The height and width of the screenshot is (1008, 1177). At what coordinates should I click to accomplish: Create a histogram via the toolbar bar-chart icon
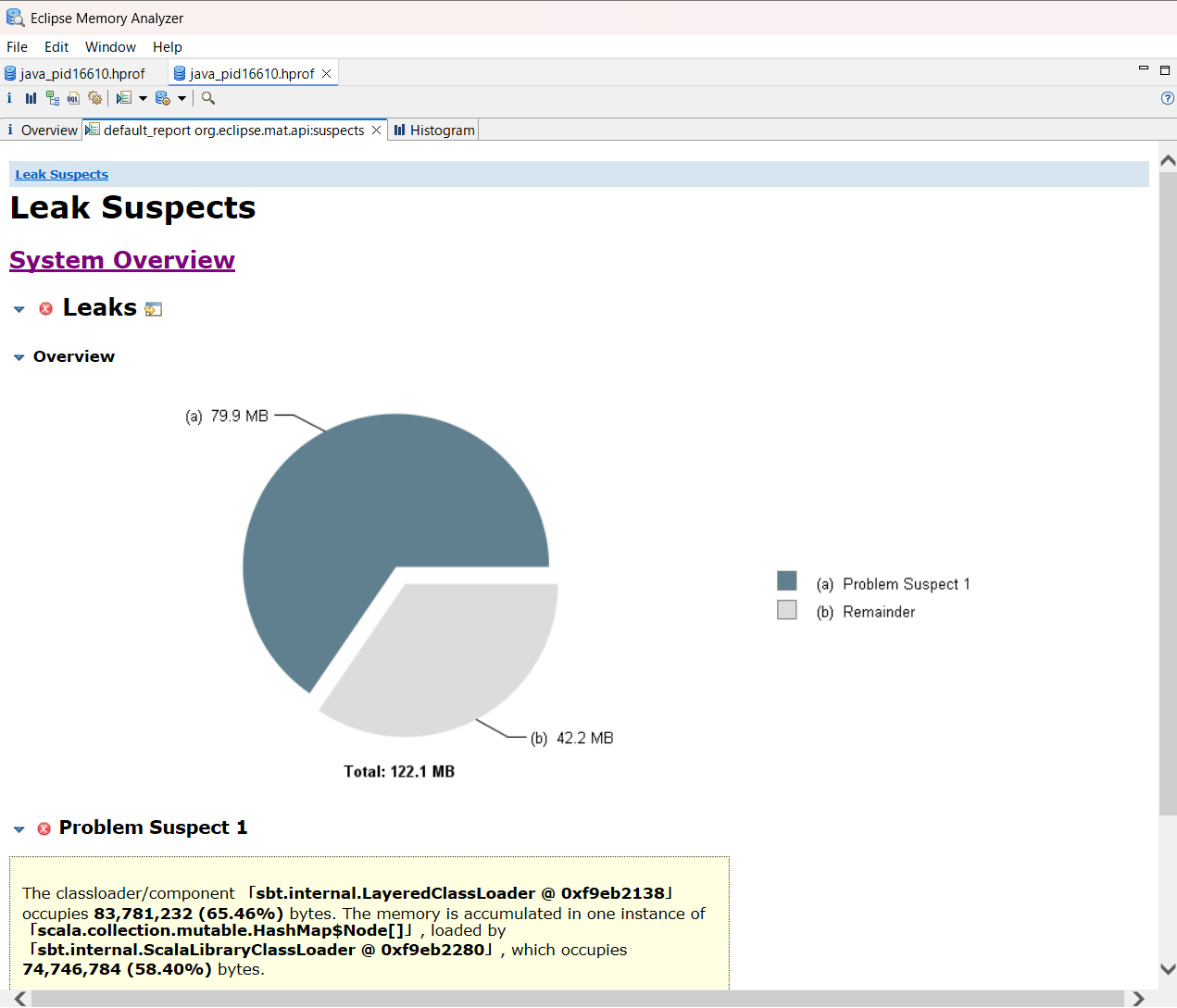click(x=31, y=98)
